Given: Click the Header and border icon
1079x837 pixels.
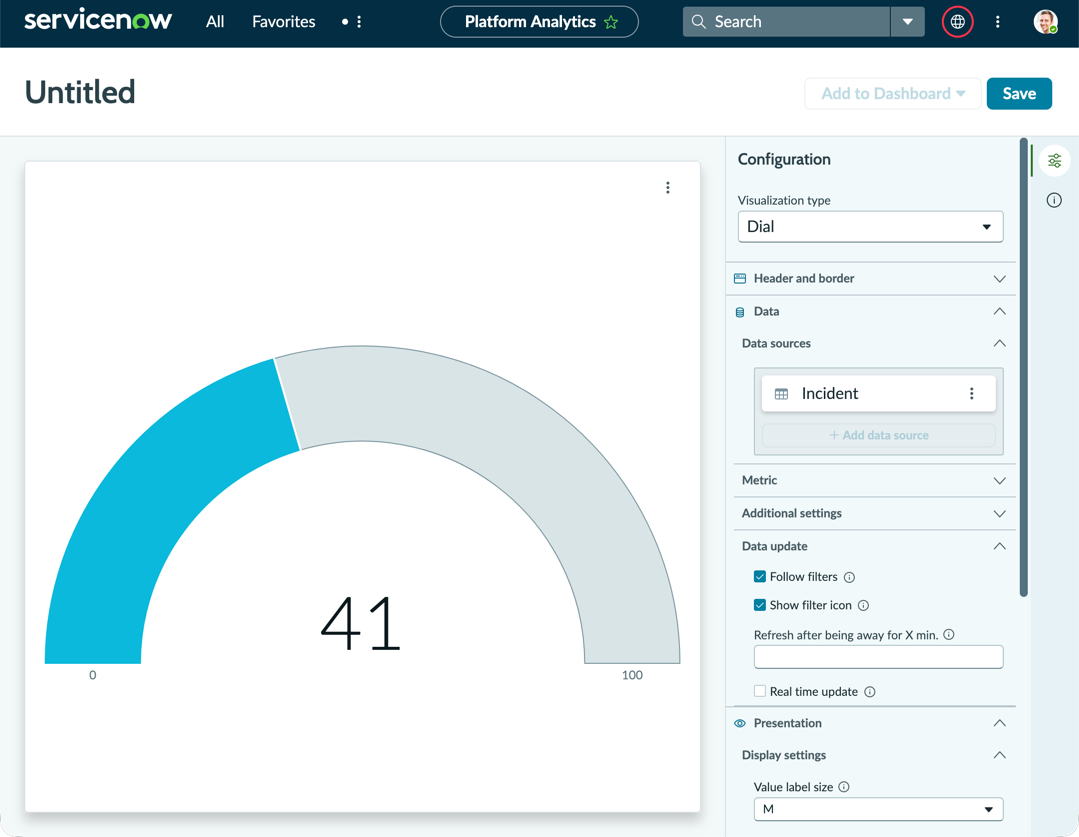Looking at the screenshot, I should pos(740,279).
